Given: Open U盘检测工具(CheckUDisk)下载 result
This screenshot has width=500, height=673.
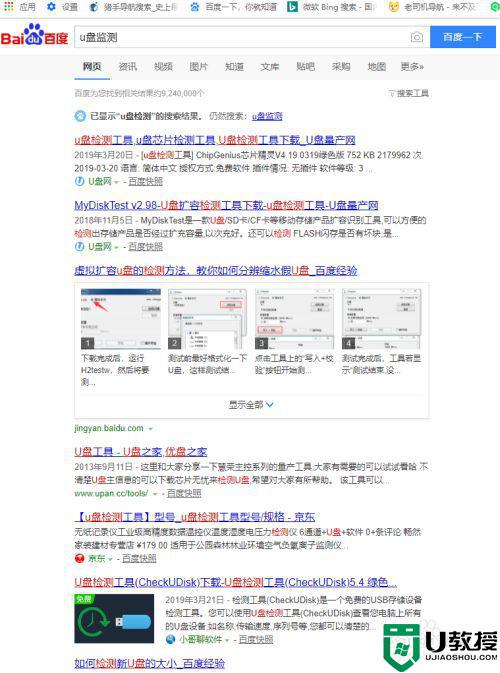Looking at the screenshot, I should click(236, 582).
